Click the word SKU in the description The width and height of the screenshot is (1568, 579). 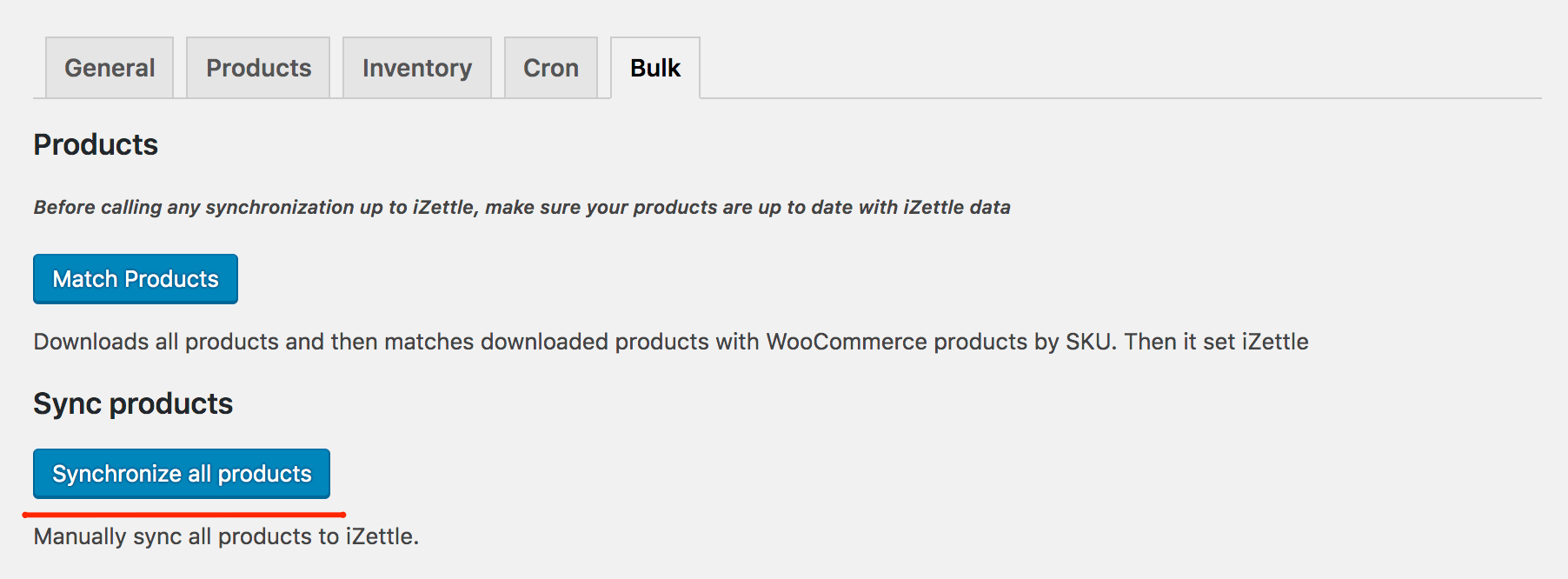point(1088,342)
